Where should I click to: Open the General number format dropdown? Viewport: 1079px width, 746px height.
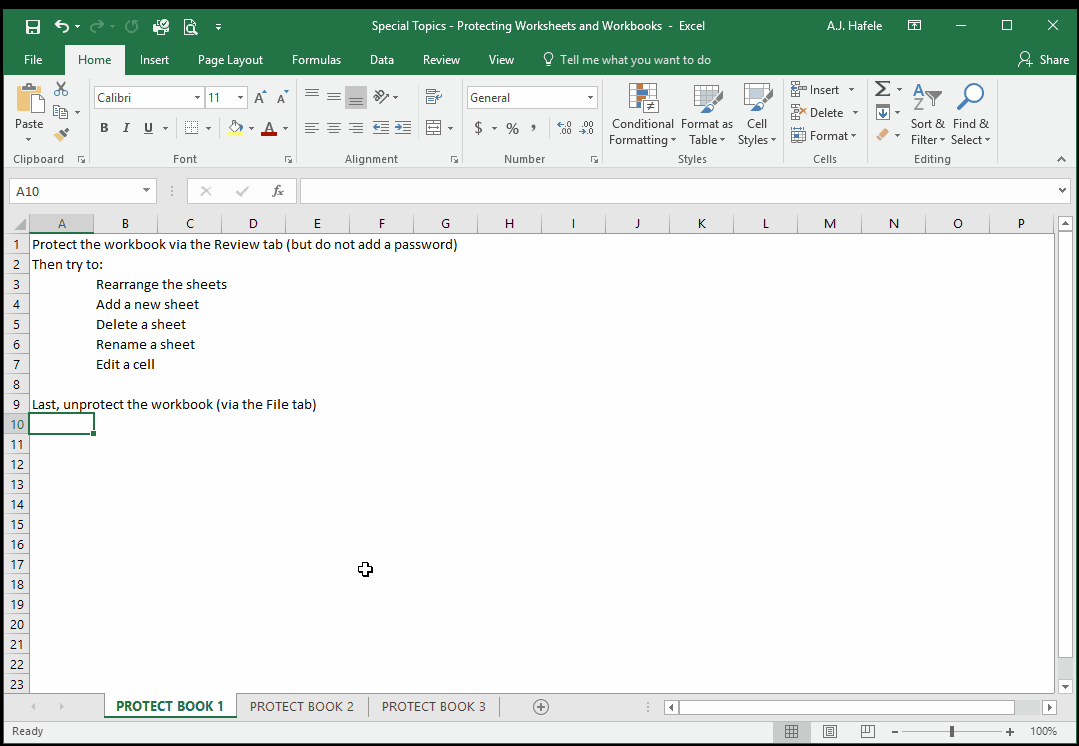click(x=590, y=98)
